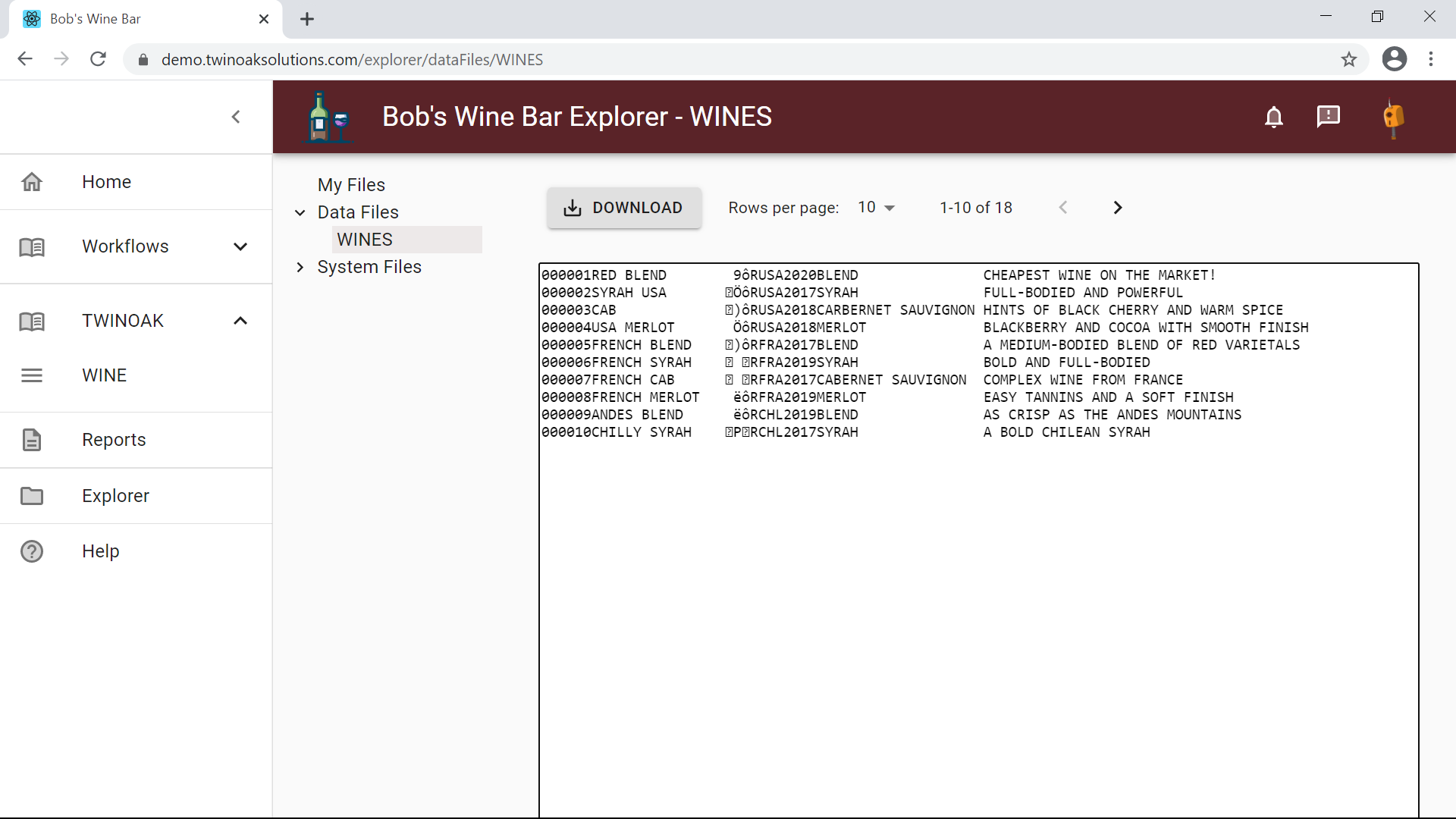Select System Files in the tree
The image size is (1456, 819).
(369, 267)
